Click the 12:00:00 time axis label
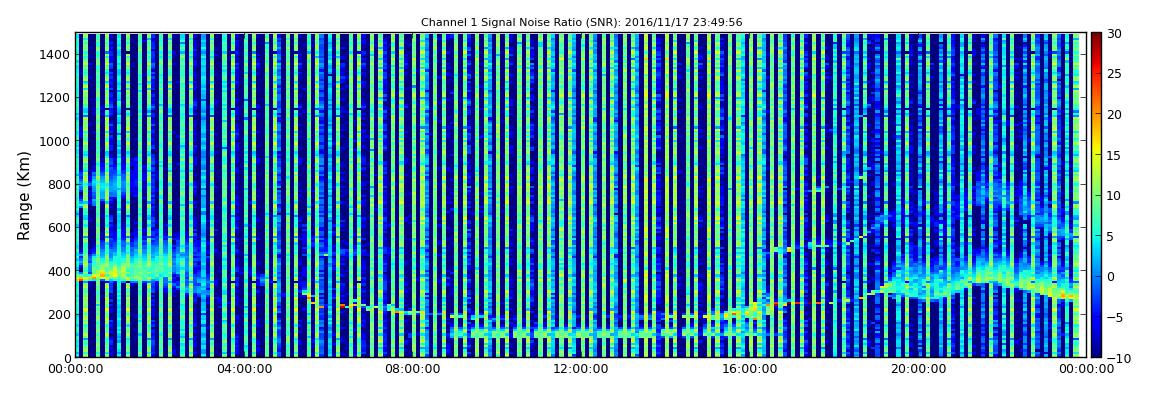 (x=579, y=370)
